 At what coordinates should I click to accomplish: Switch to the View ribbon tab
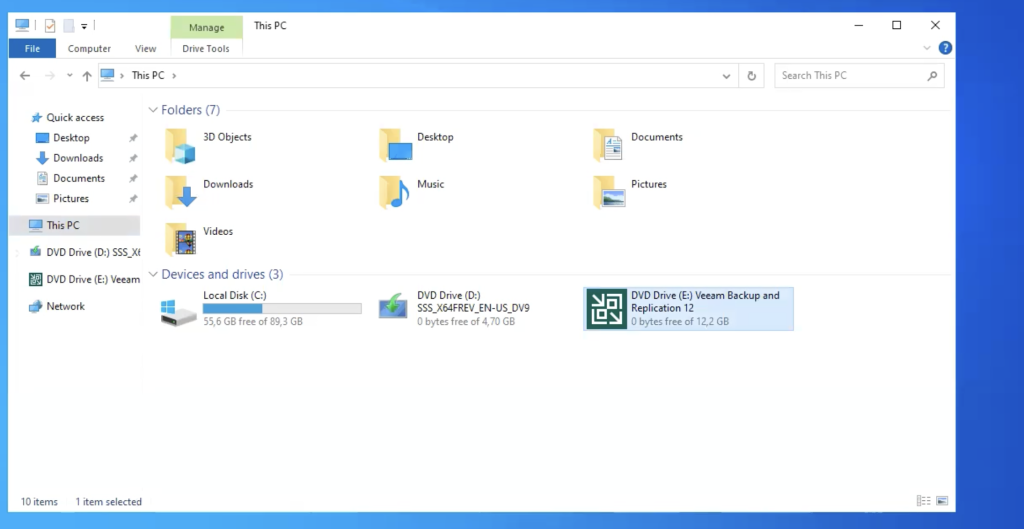pyautogui.click(x=145, y=48)
